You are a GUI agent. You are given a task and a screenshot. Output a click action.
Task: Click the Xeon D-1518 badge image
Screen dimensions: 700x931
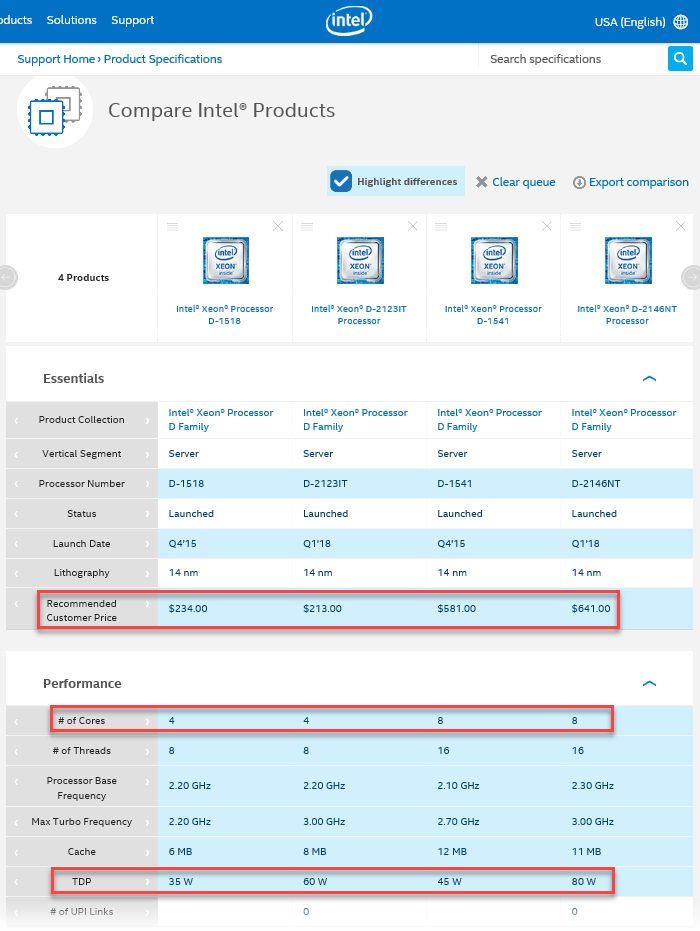pyautogui.click(x=226, y=261)
